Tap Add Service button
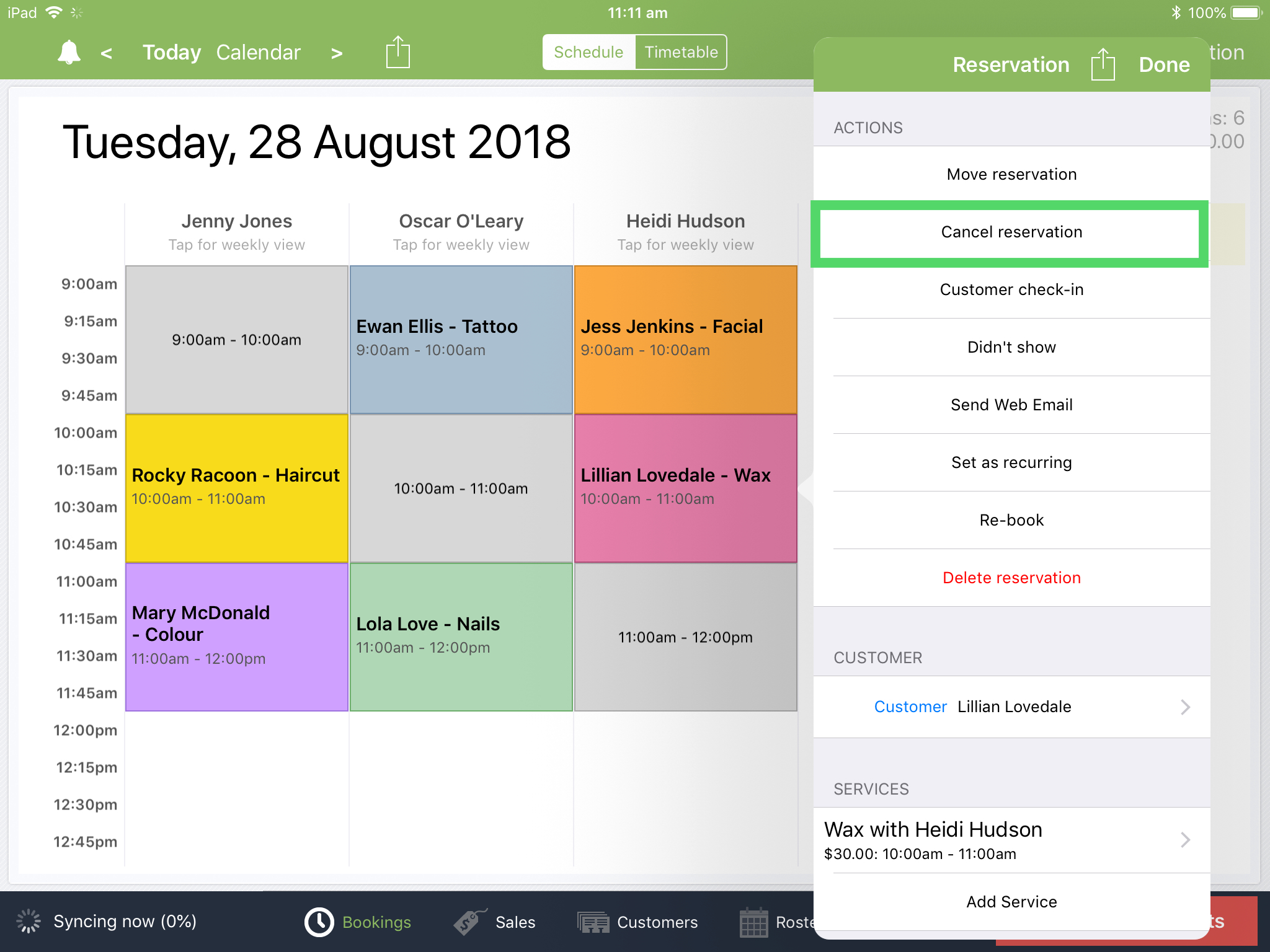 pos(1011,902)
